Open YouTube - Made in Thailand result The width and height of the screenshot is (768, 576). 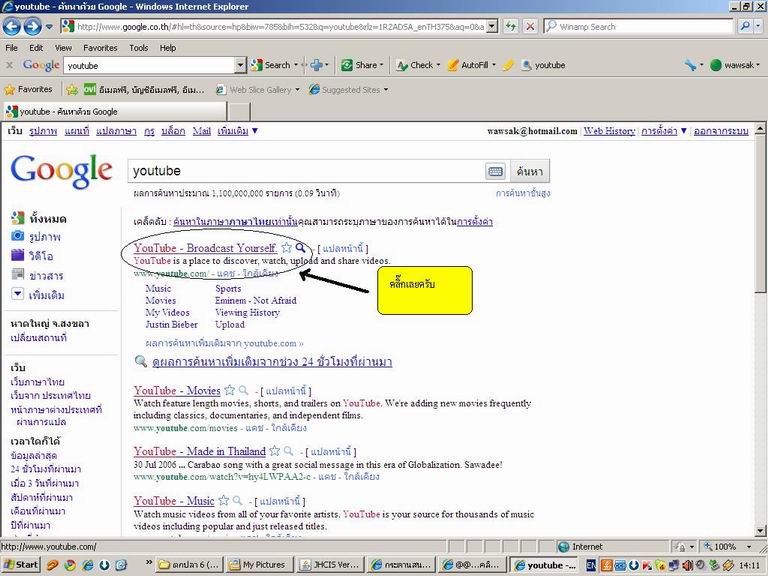[199, 451]
